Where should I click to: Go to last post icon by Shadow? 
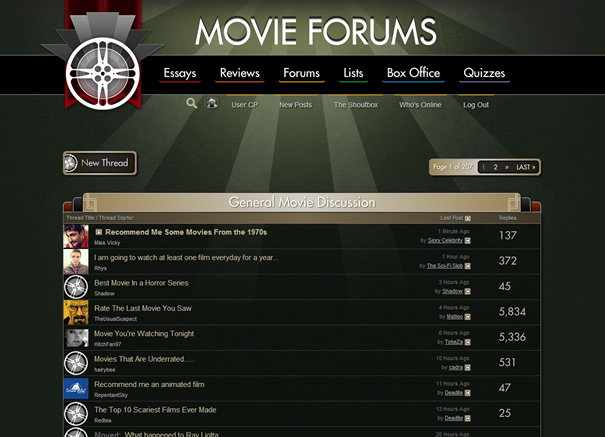pos(468,291)
